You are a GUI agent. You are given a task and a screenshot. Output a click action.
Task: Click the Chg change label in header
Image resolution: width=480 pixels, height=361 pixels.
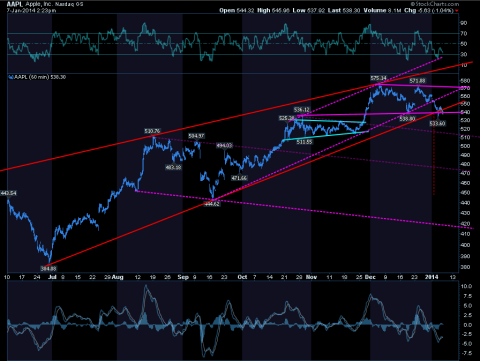coord(410,10)
